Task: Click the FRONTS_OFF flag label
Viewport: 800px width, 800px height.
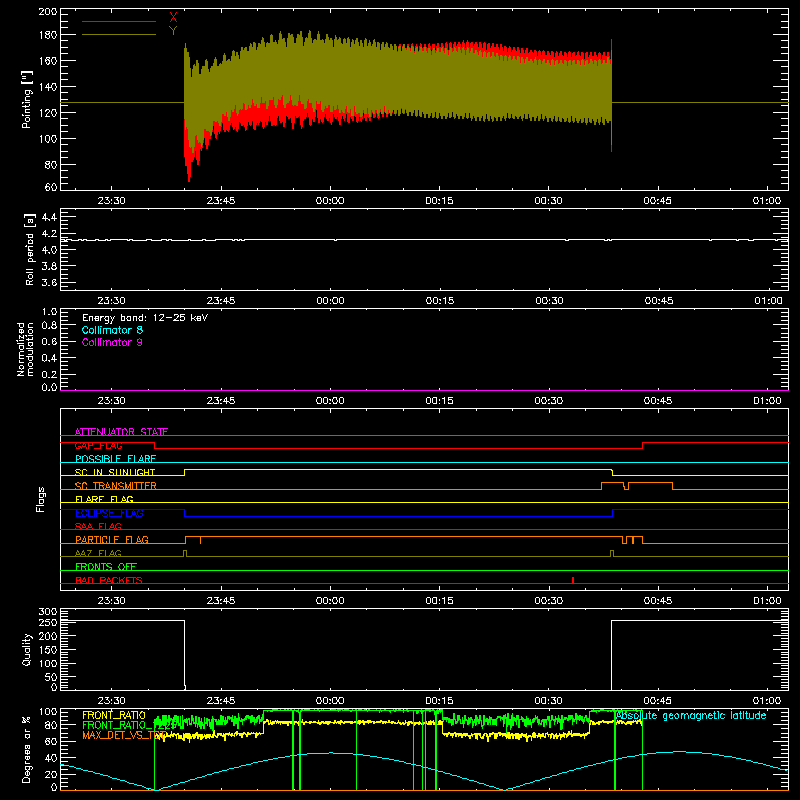Action: 106,566
